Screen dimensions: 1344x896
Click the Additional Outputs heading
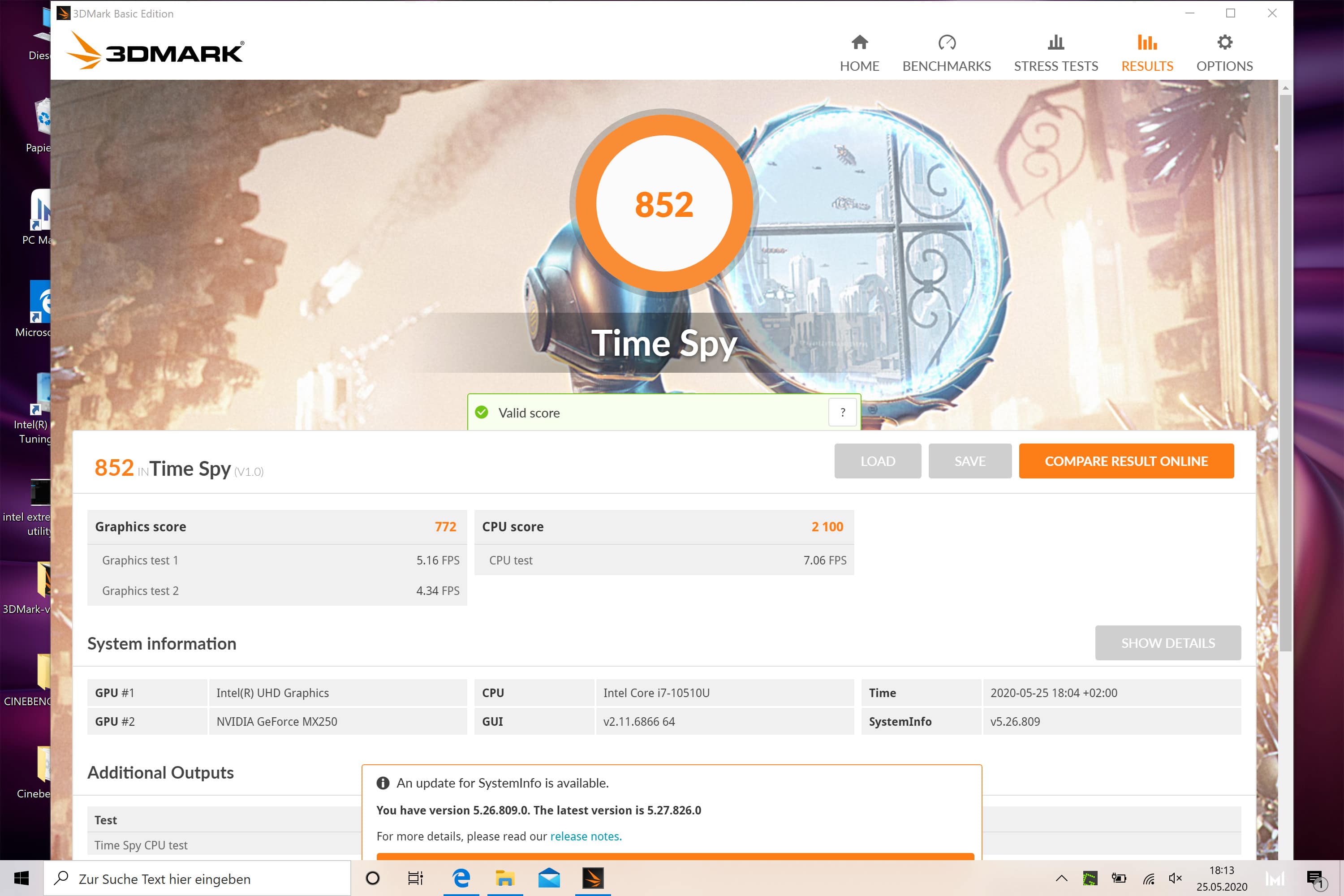click(x=160, y=772)
